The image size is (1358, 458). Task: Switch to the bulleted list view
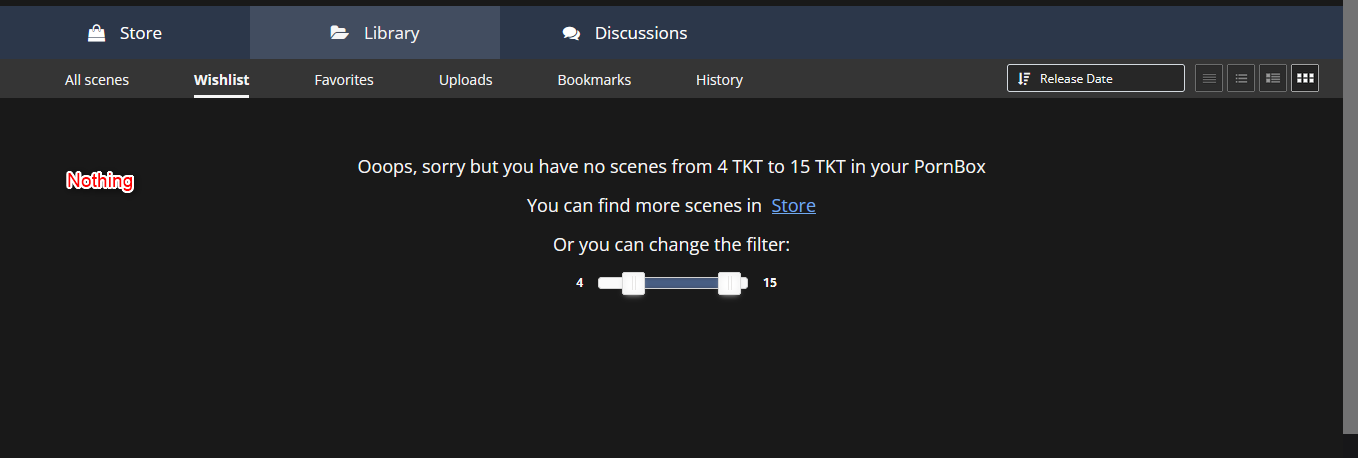[1241, 78]
